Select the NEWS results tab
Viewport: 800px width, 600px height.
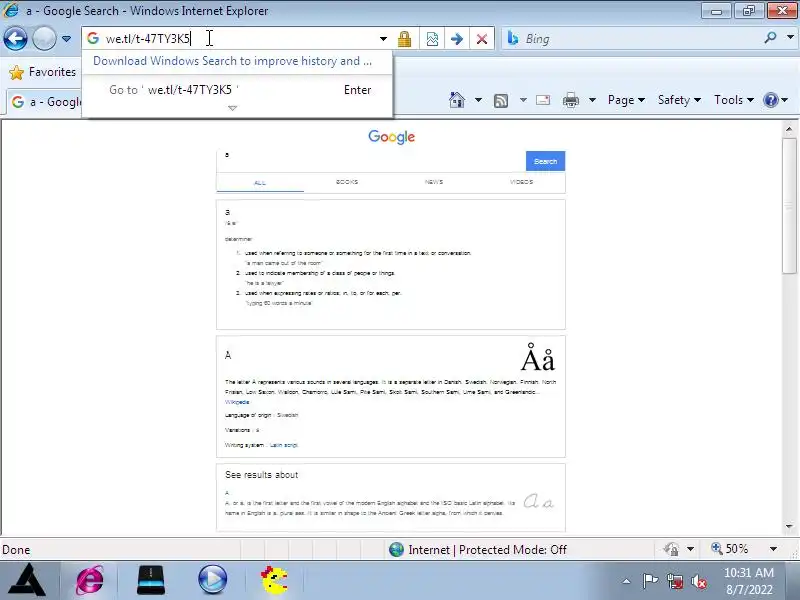[x=434, y=182]
